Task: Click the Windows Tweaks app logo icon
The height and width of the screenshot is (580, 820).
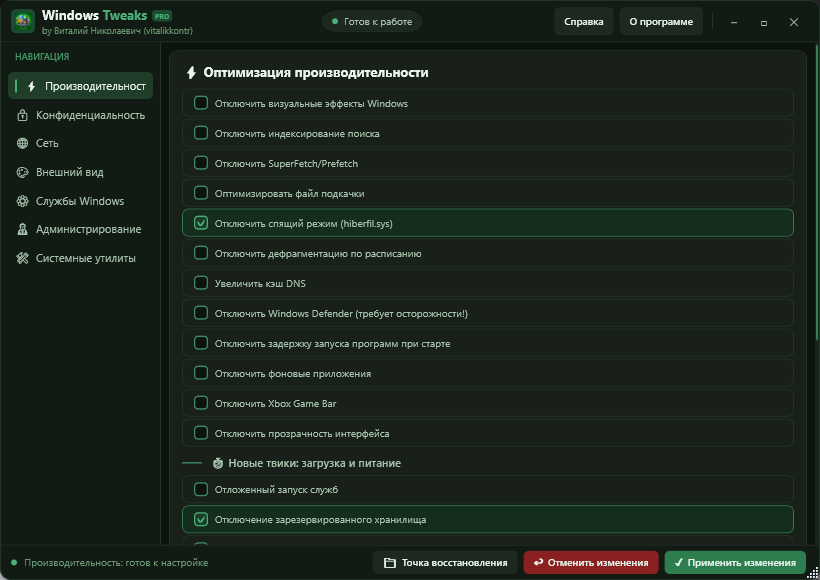Action: pyautogui.click(x=22, y=21)
